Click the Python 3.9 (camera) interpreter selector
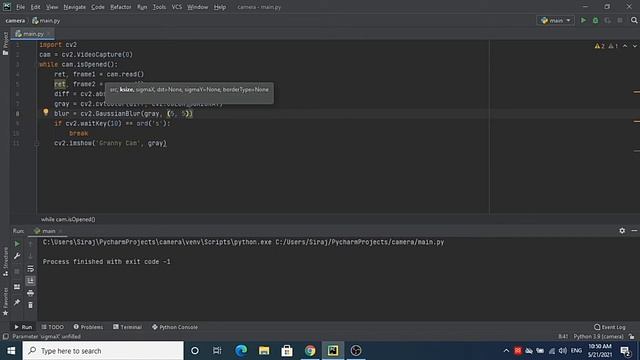 click(598, 336)
